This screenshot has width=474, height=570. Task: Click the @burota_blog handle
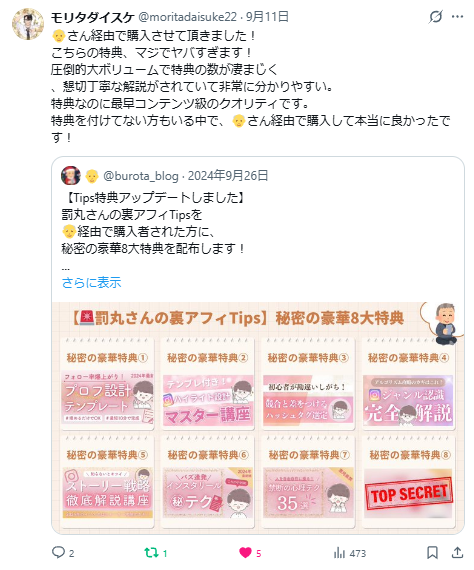141,176
